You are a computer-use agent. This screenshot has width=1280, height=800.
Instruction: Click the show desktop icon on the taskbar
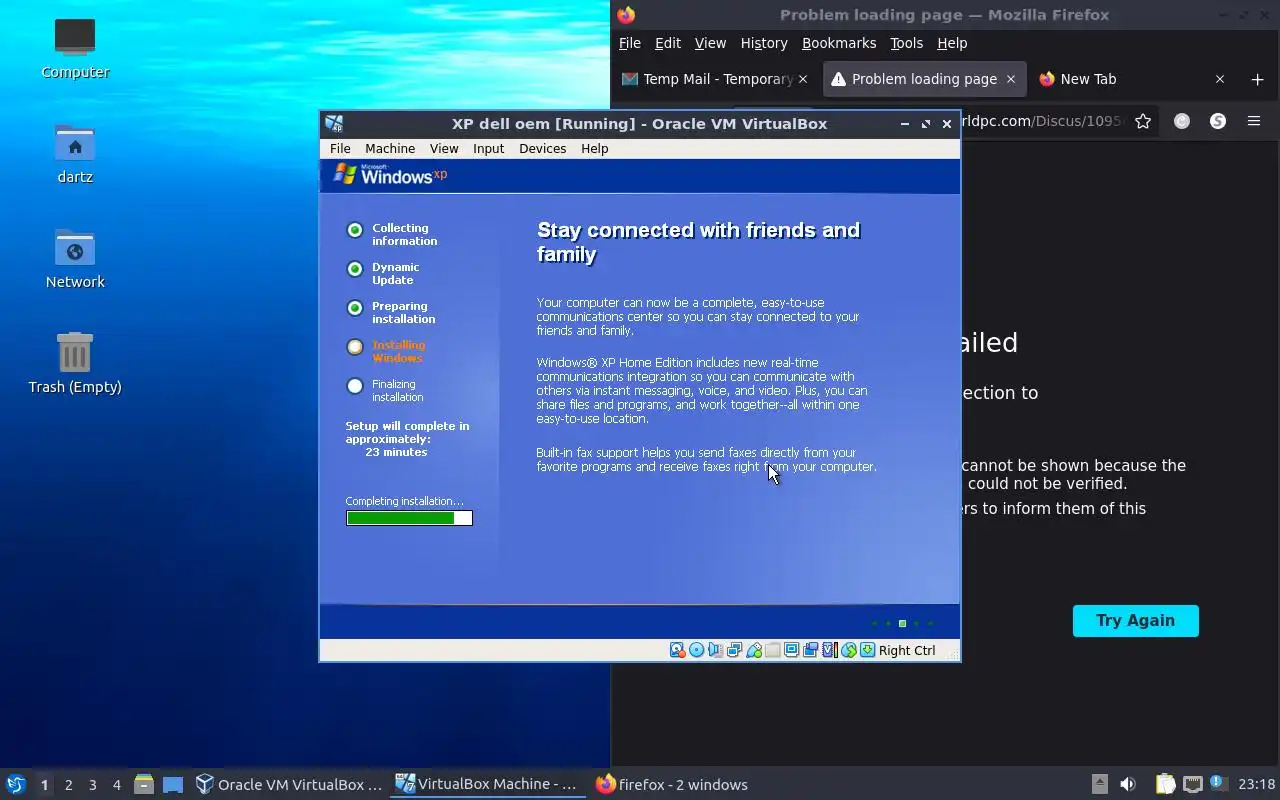point(173,784)
